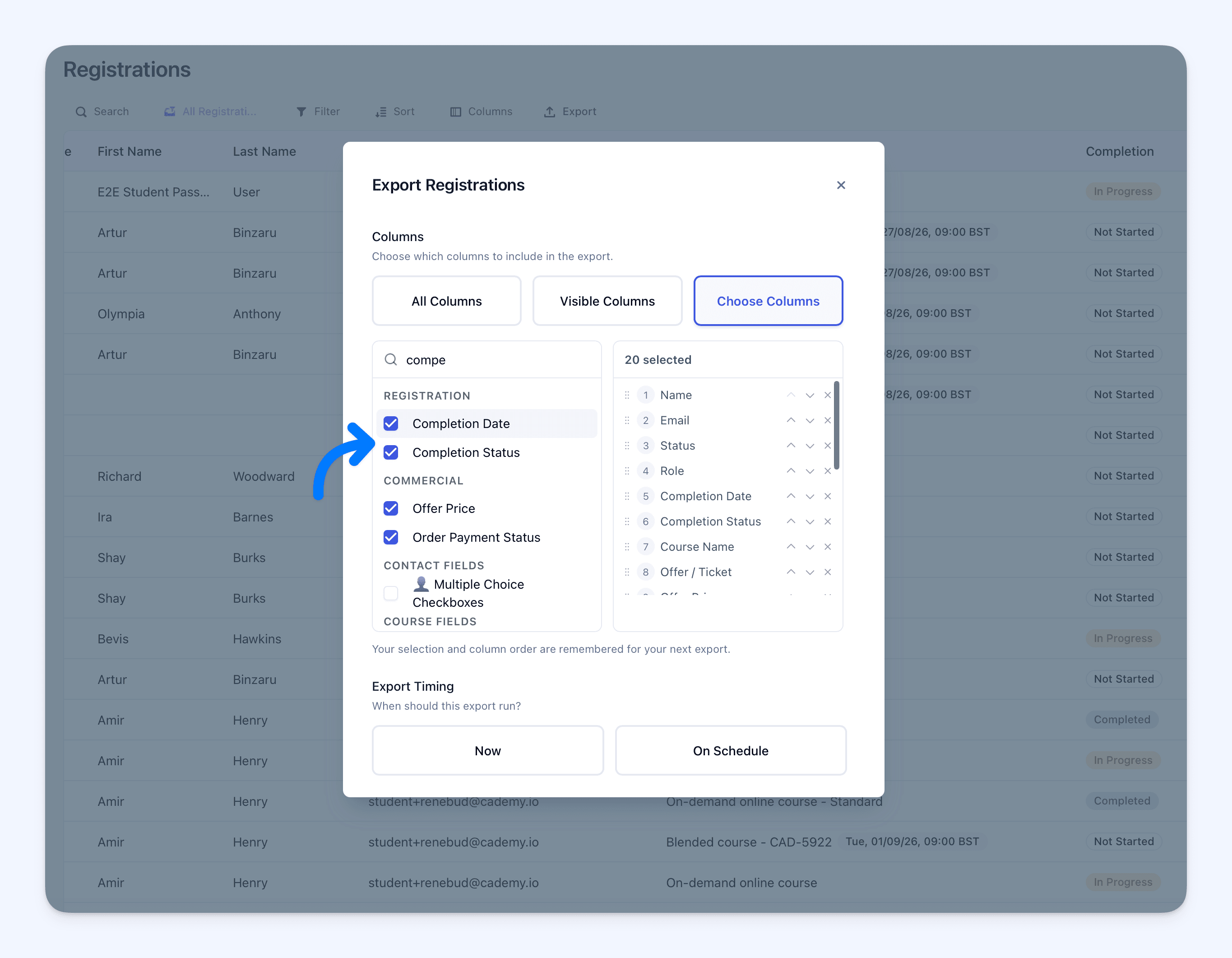Image resolution: width=1232 pixels, height=958 pixels.
Task: Uncheck the Offer Price checkbox
Action: (391, 508)
